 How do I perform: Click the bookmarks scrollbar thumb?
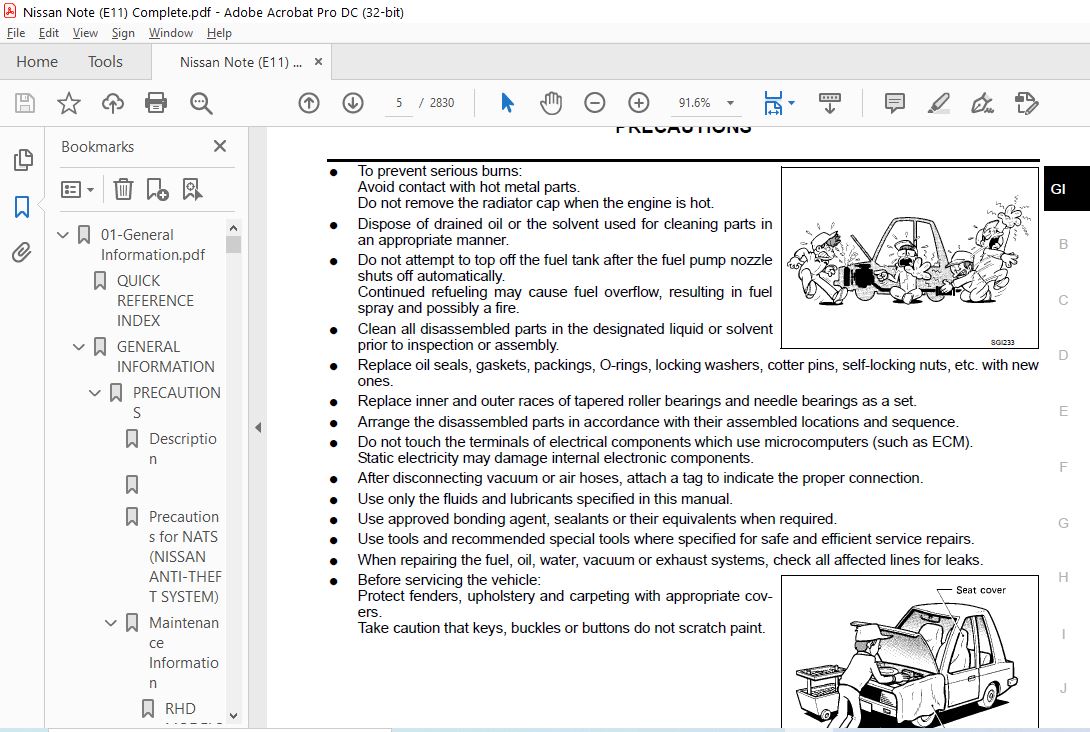(234, 244)
